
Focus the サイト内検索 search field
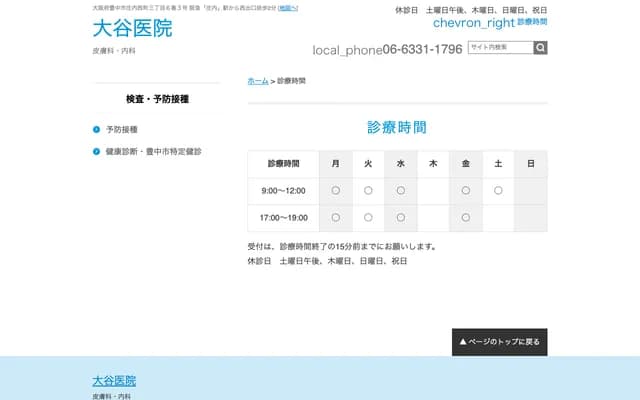click(499, 48)
